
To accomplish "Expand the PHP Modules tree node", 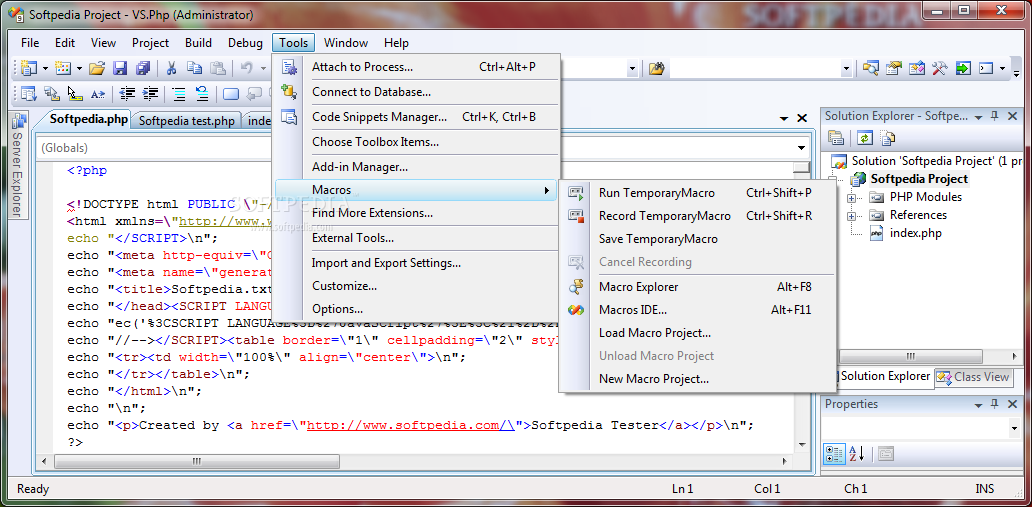I will coord(852,198).
